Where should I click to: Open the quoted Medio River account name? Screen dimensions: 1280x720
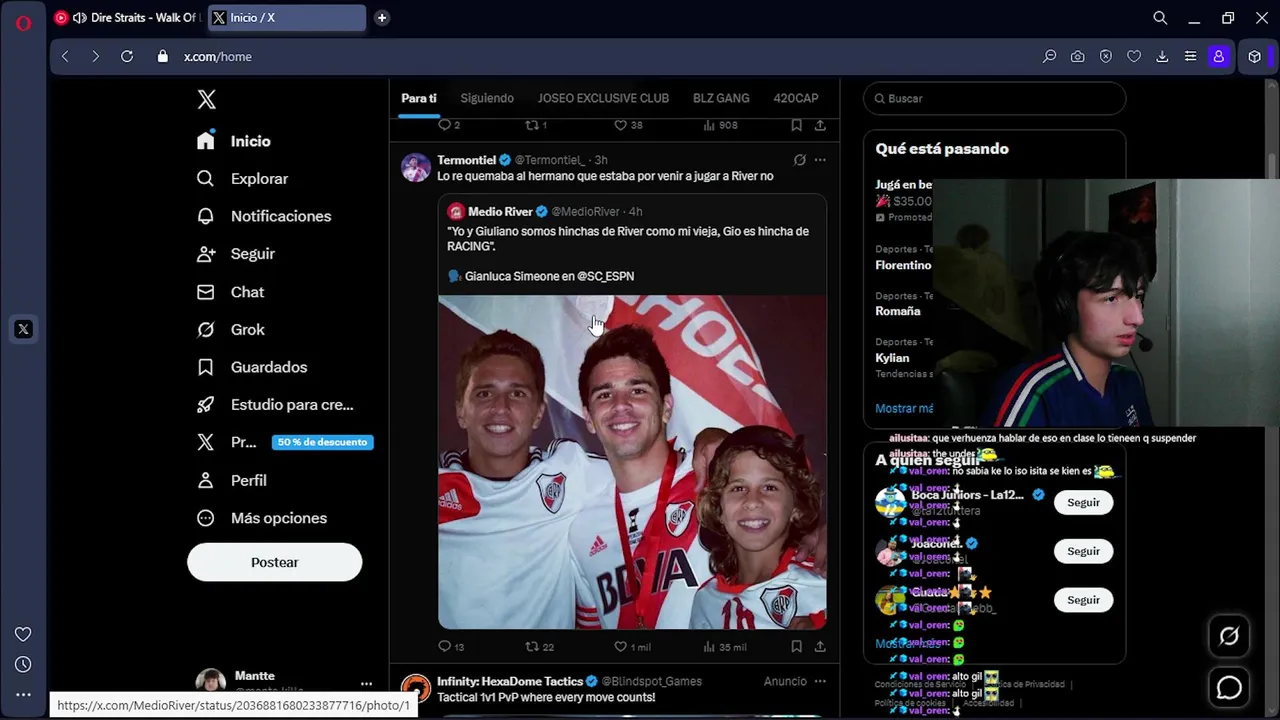(x=500, y=212)
